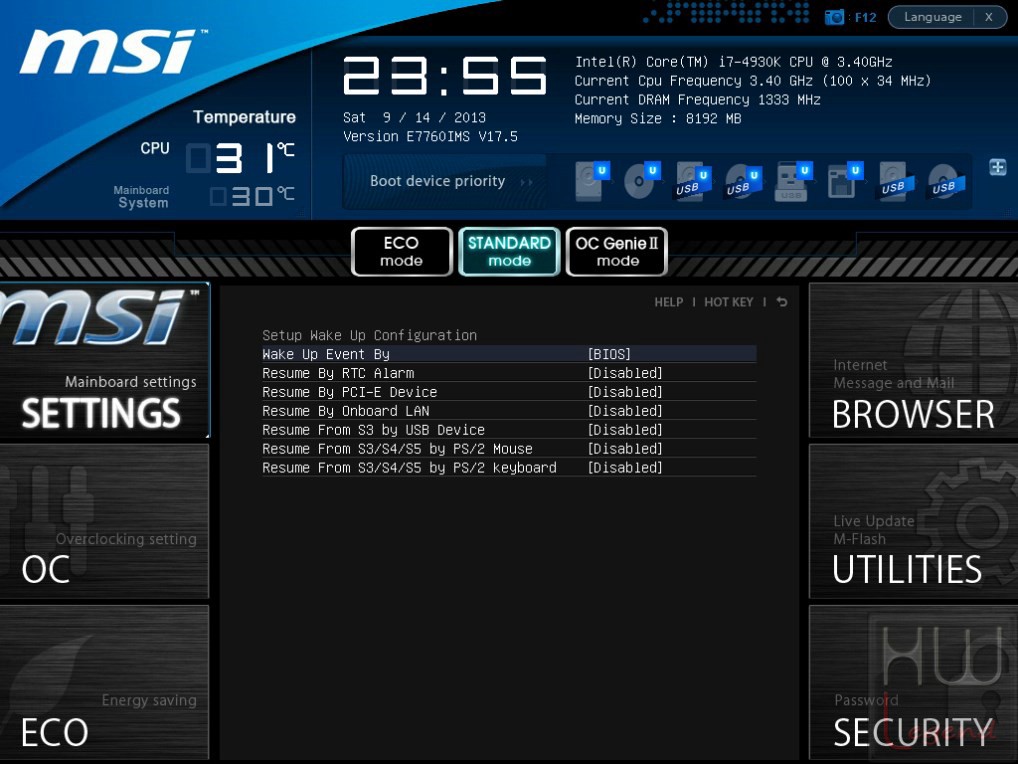Image resolution: width=1018 pixels, height=764 pixels.
Task: Change Resume by PS/2 Keyboard [Disabled] value
Action: 625,467
